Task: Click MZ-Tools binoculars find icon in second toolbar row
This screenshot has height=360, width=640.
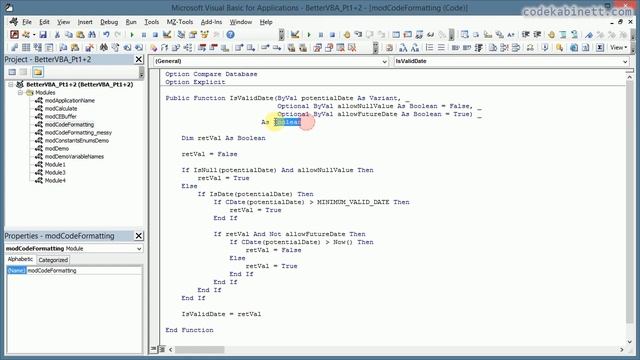Action: tap(104, 48)
